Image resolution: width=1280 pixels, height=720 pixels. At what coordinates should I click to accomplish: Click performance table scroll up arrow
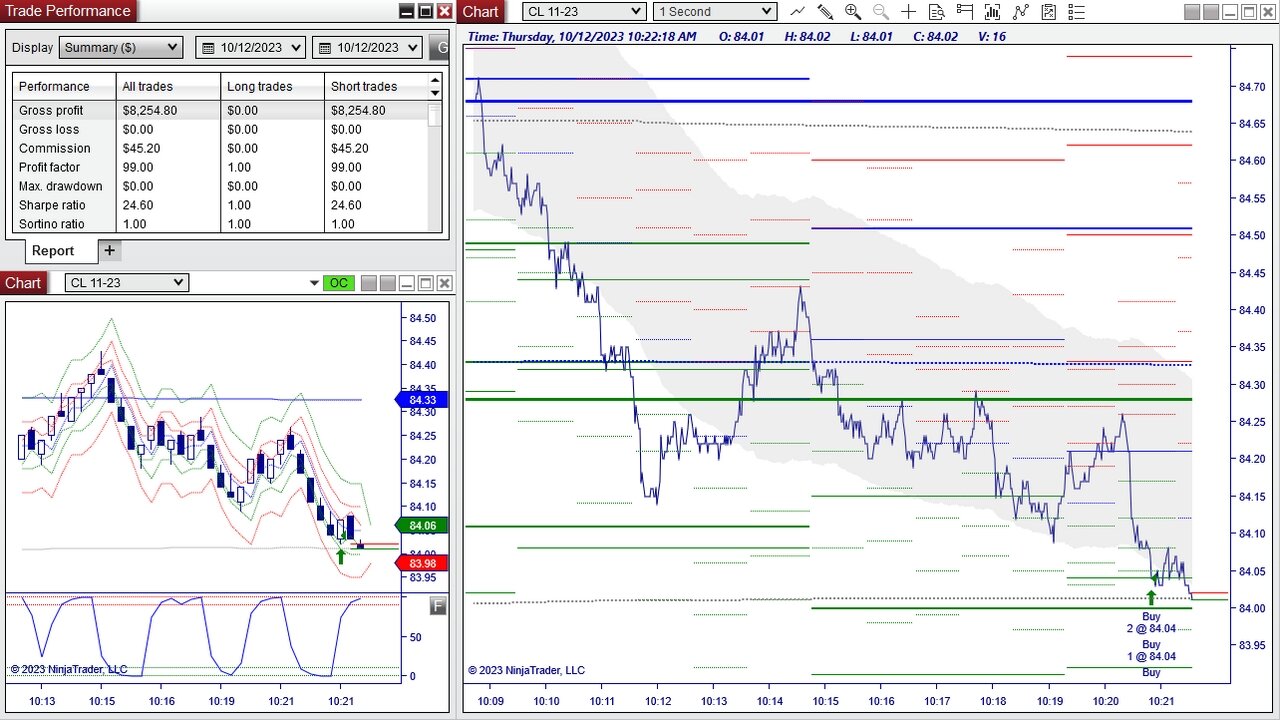click(435, 80)
